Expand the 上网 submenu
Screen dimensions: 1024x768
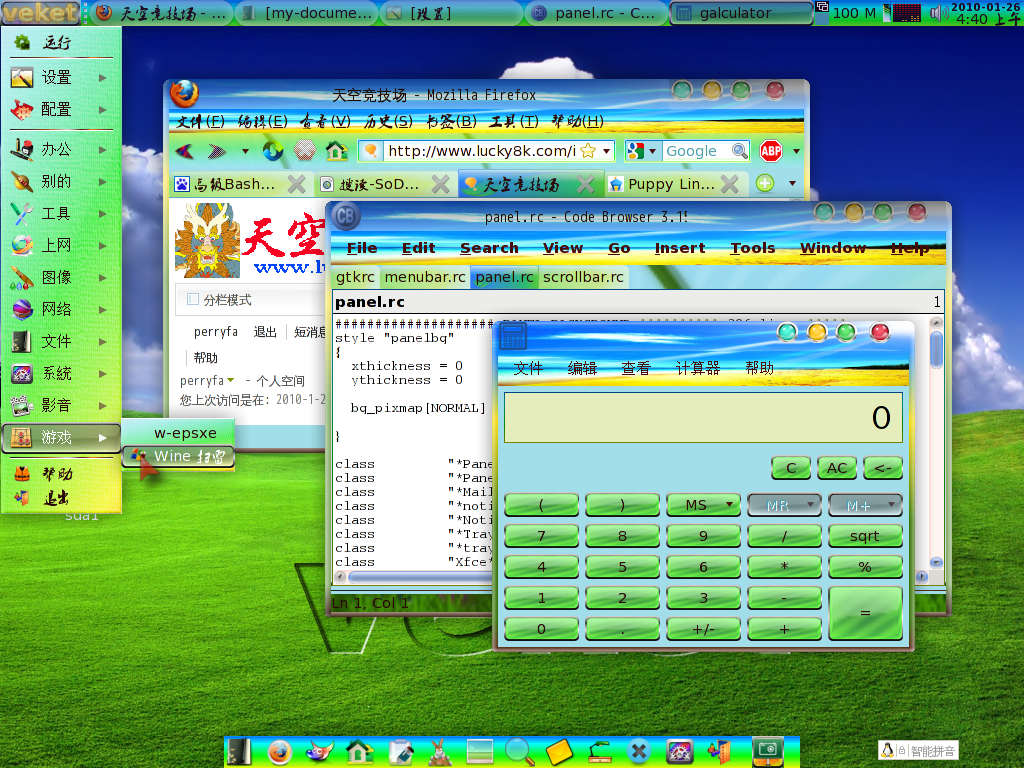(61, 245)
